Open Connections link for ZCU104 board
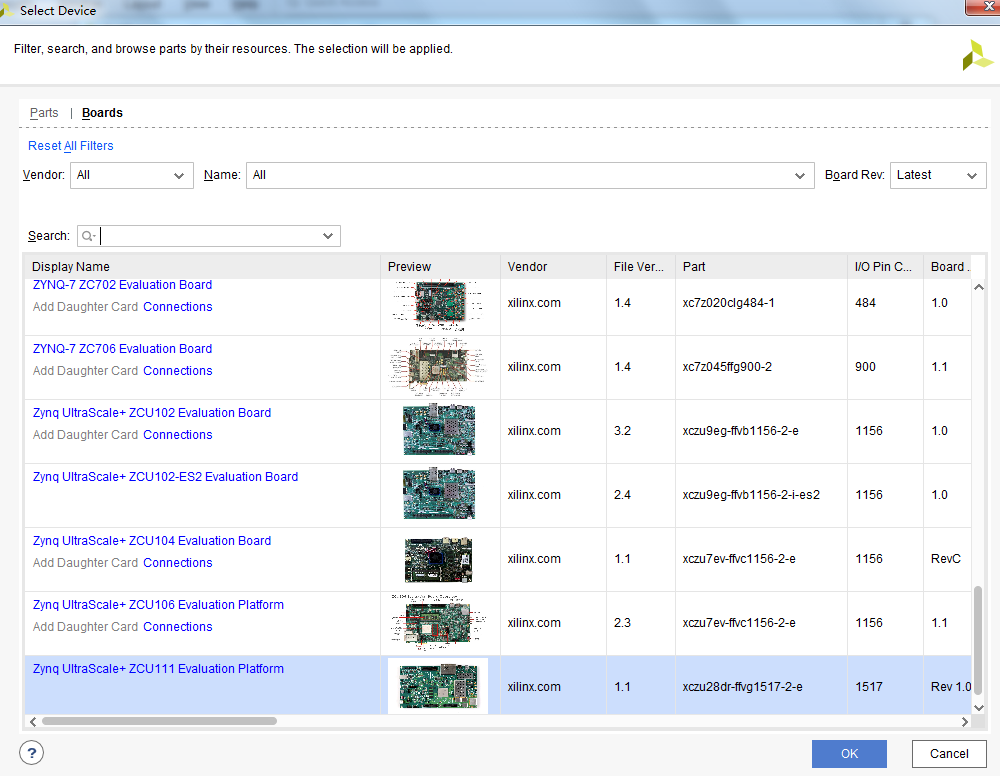Image resolution: width=1000 pixels, height=776 pixels. [x=177, y=563]
